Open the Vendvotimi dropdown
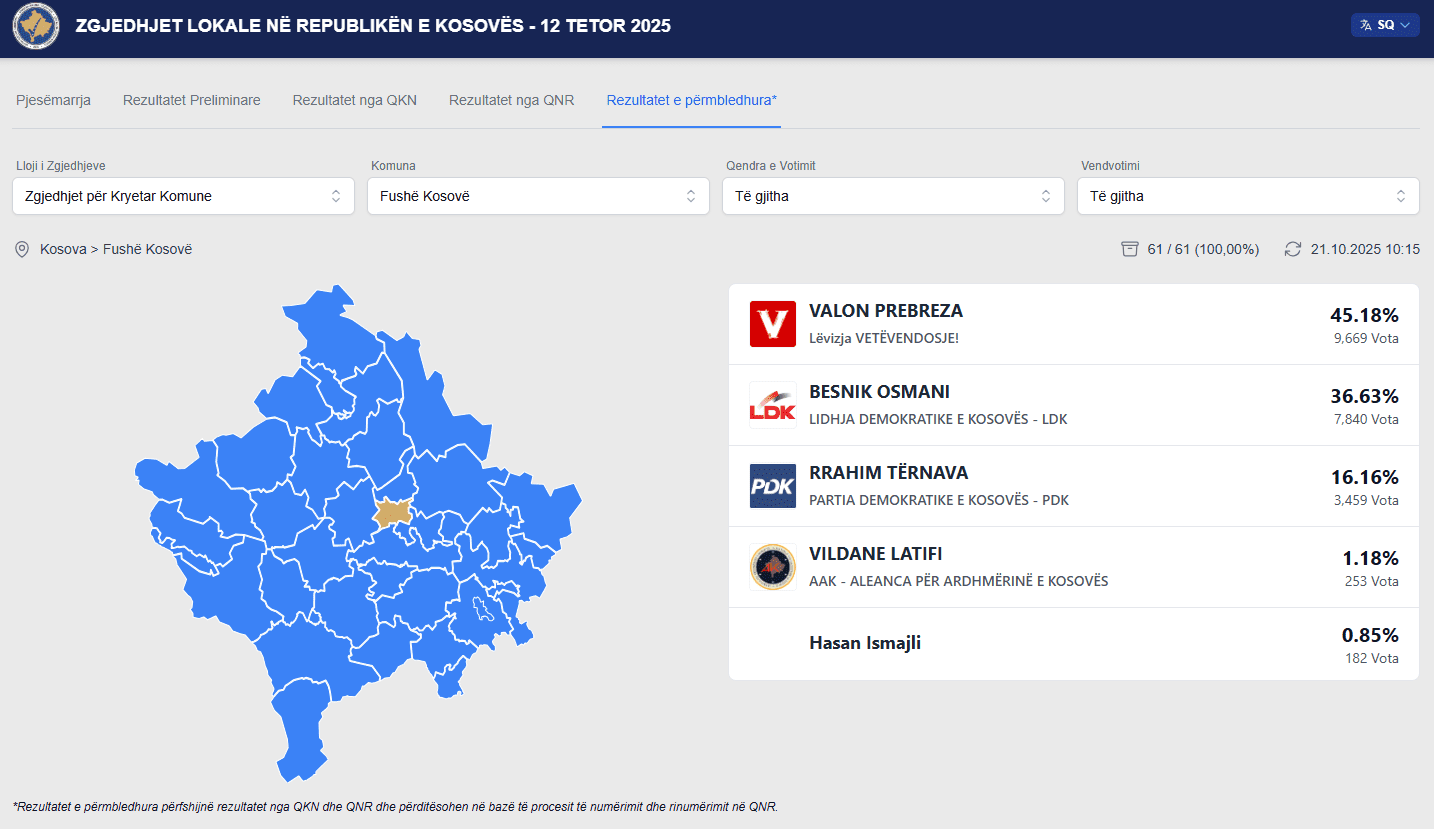This screenshot has height=829, width=1434. click(1248, 196)
